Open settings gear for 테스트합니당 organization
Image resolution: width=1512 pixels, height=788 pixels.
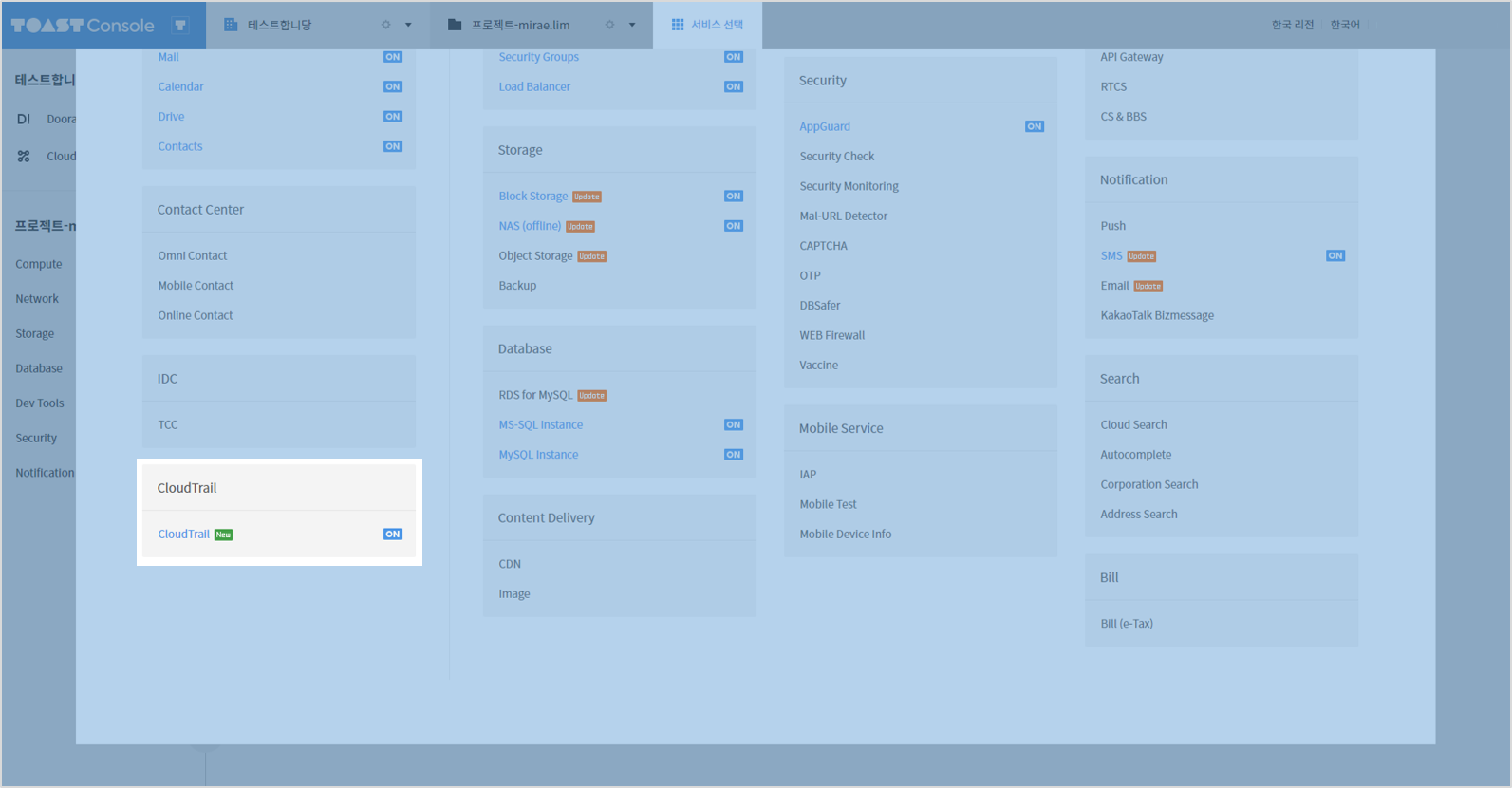(386, 25)
